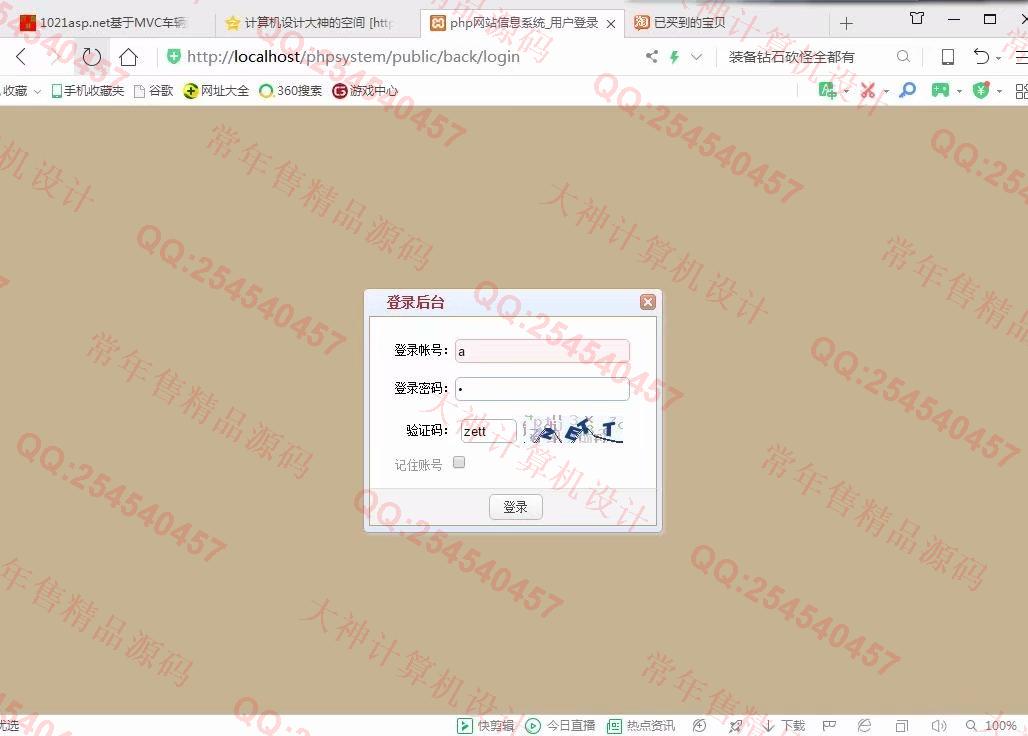Click the 登录帐号 input field
1028x736 pixels.
tap(542, 351)
